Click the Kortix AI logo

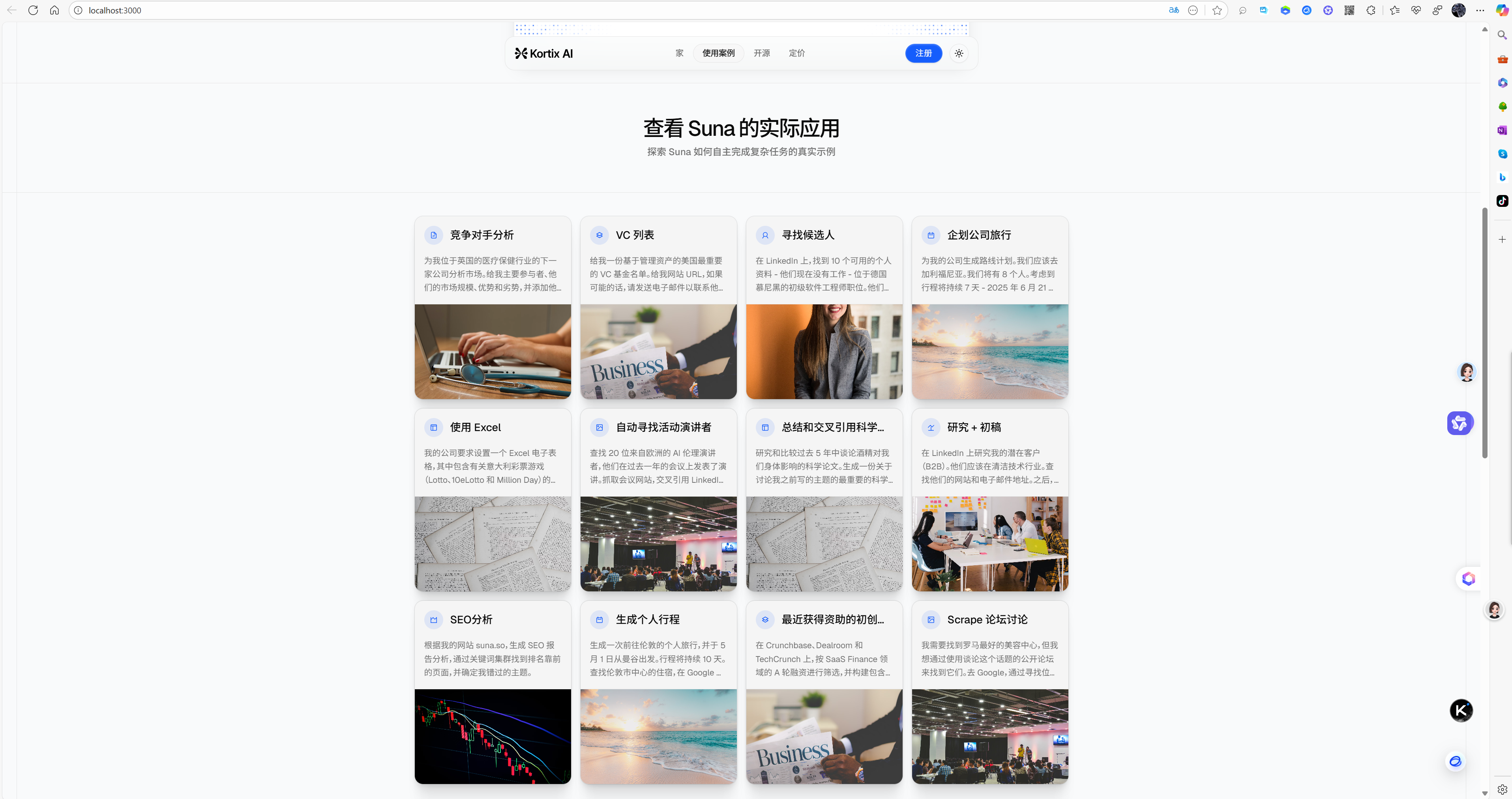pyautogui.click(x=543, y=53)
